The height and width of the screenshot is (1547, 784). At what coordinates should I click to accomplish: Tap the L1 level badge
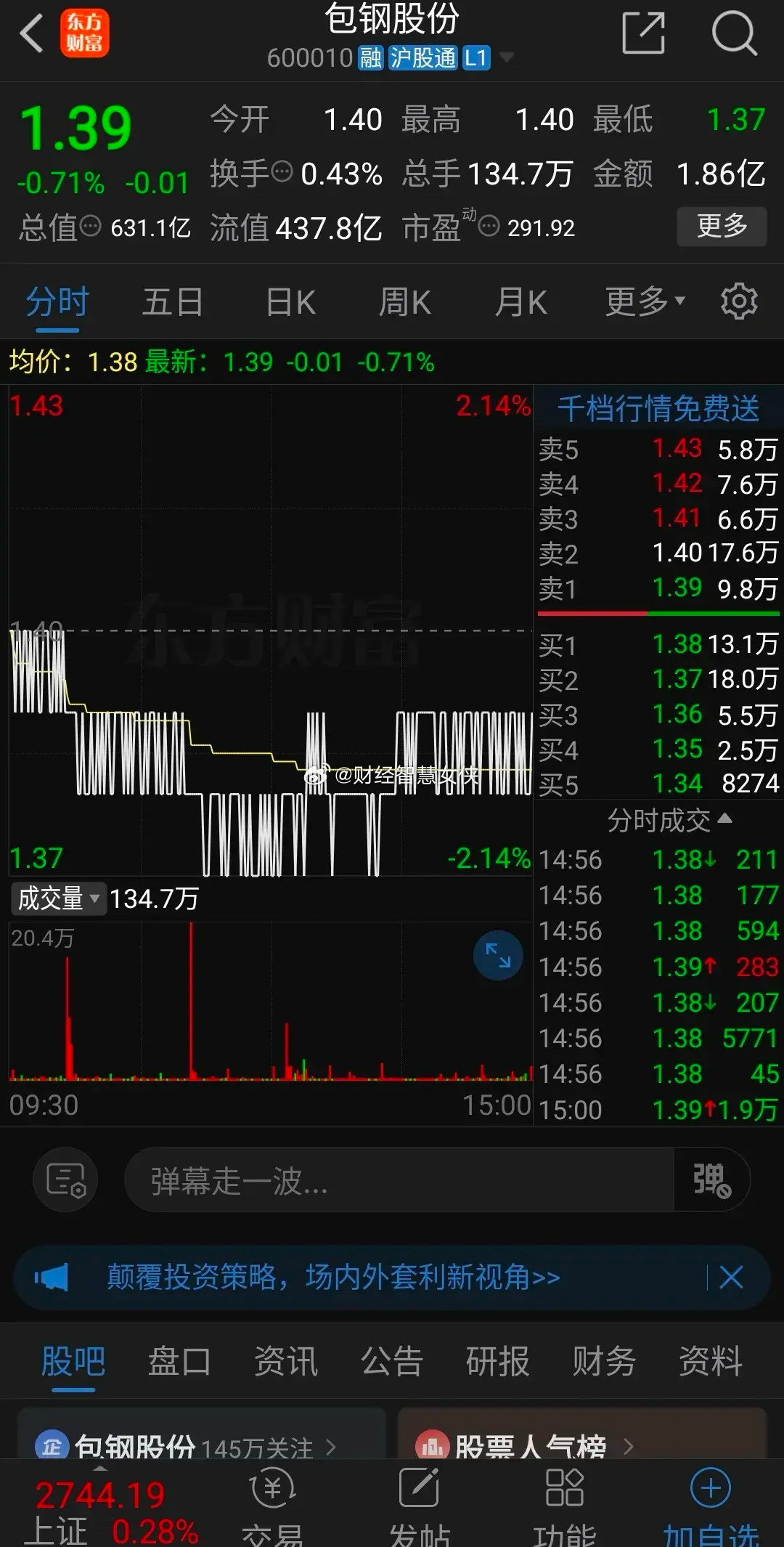pos(476,58)
